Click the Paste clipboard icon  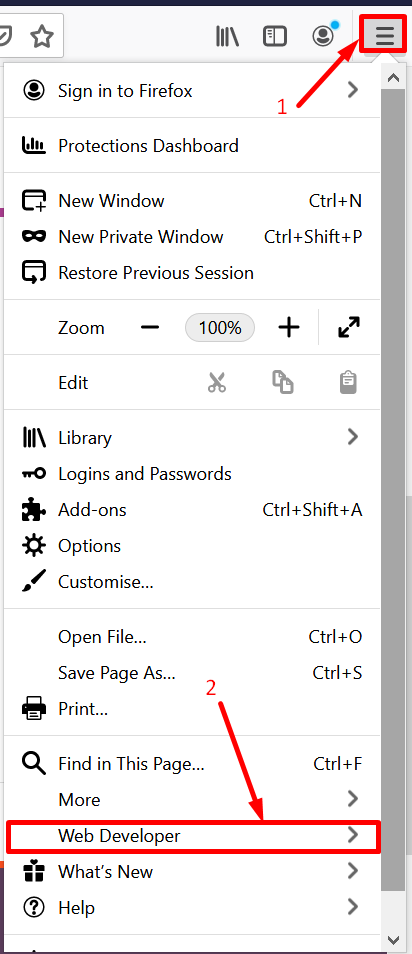(348, 383)
